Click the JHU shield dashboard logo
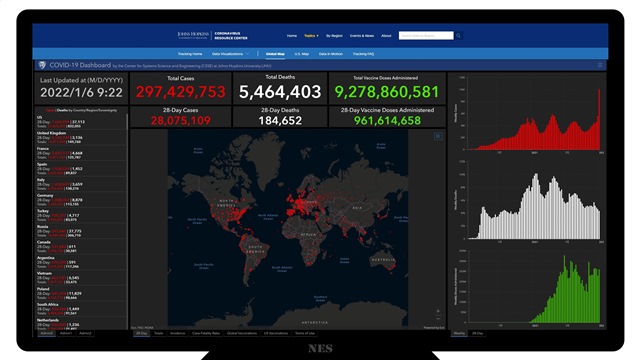640x360 pixels. click(x=42, y=65)
